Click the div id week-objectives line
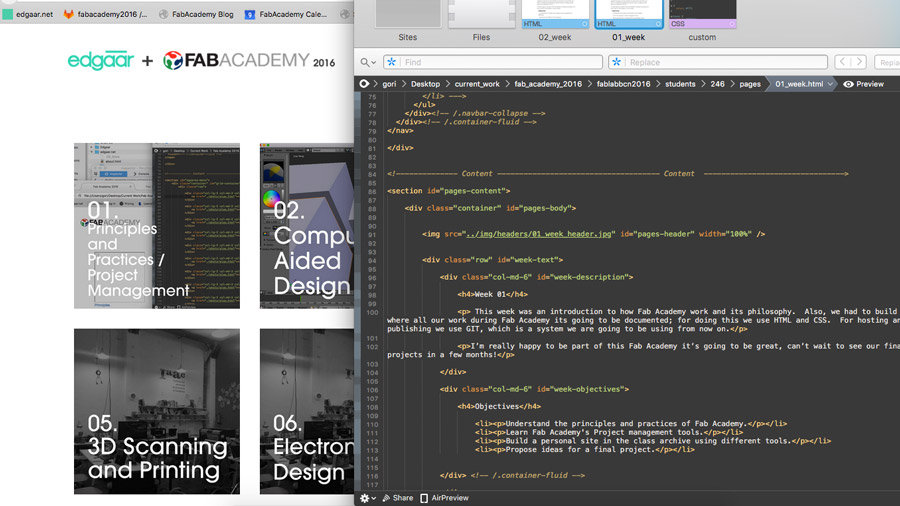 point(534,389)
